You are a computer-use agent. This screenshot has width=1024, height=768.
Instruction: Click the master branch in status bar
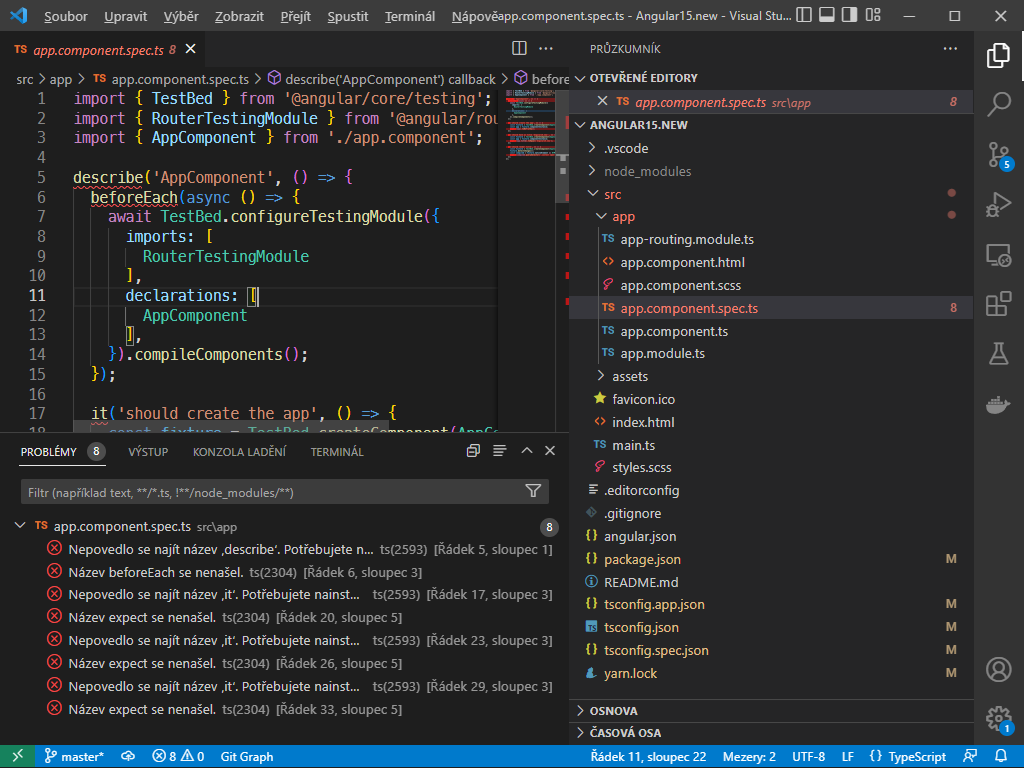click(x=75, y=757)
